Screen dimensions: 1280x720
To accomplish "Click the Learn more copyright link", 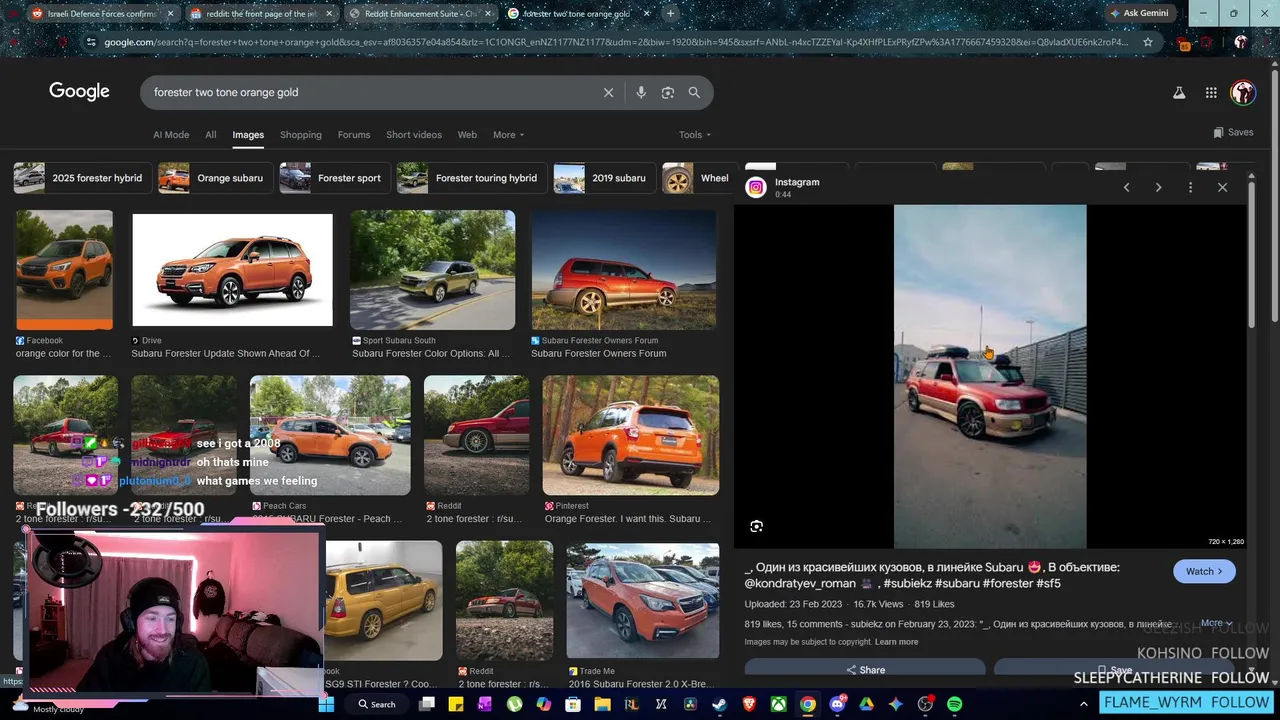I will click(896, 642).
